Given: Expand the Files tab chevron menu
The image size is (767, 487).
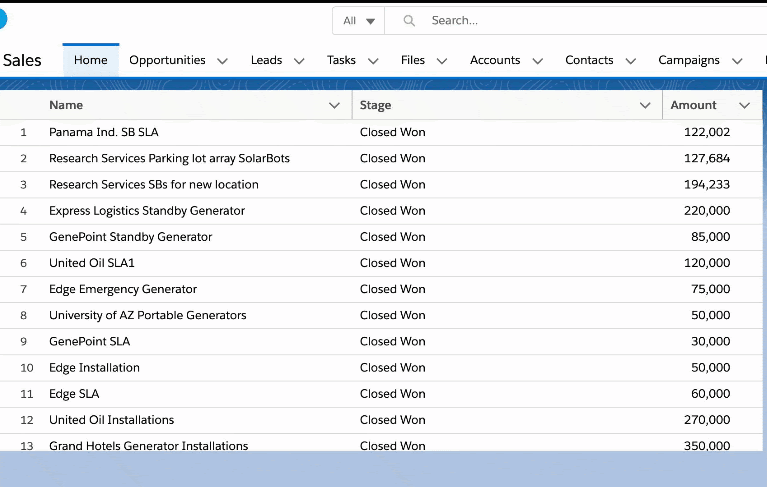Looking at the screenshot, I should point(442,61).
